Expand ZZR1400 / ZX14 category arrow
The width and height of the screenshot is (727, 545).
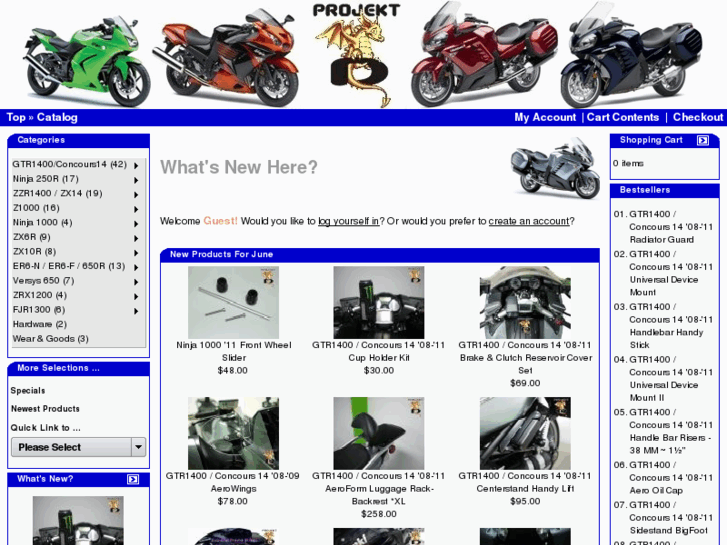tap(136, 195)
